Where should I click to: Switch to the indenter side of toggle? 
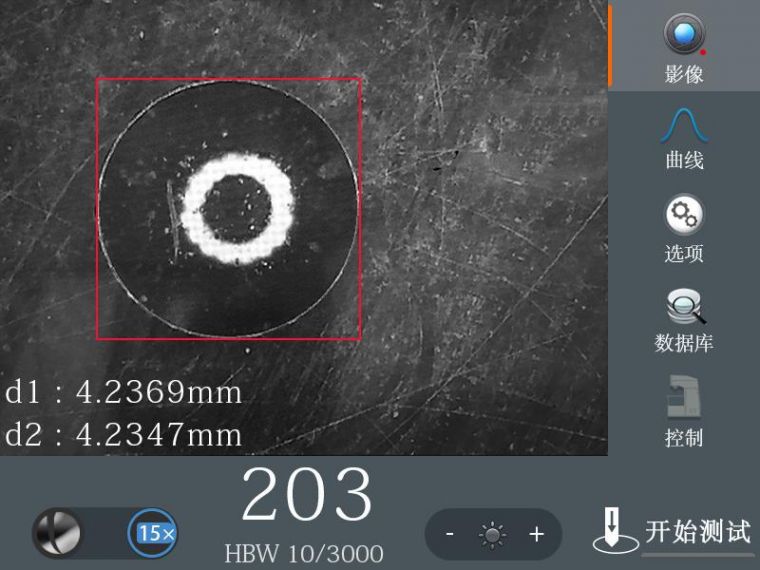point(58,533)
